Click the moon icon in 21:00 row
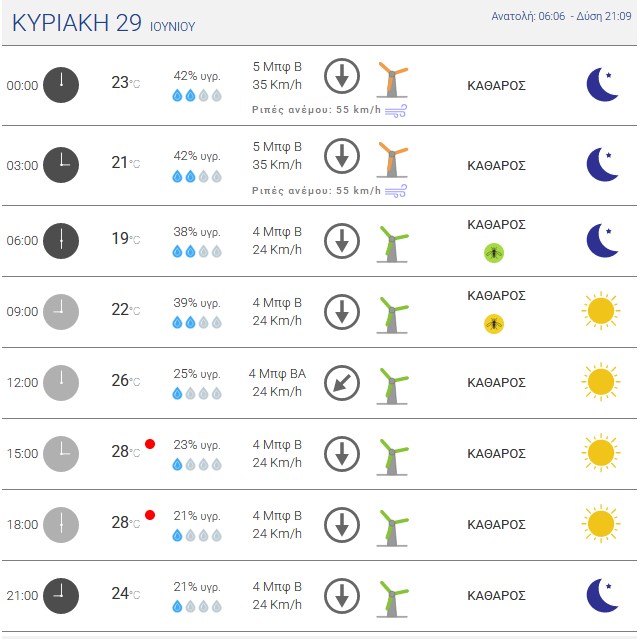The height and width of the screenshot is (639, 640). click(602, 595)
